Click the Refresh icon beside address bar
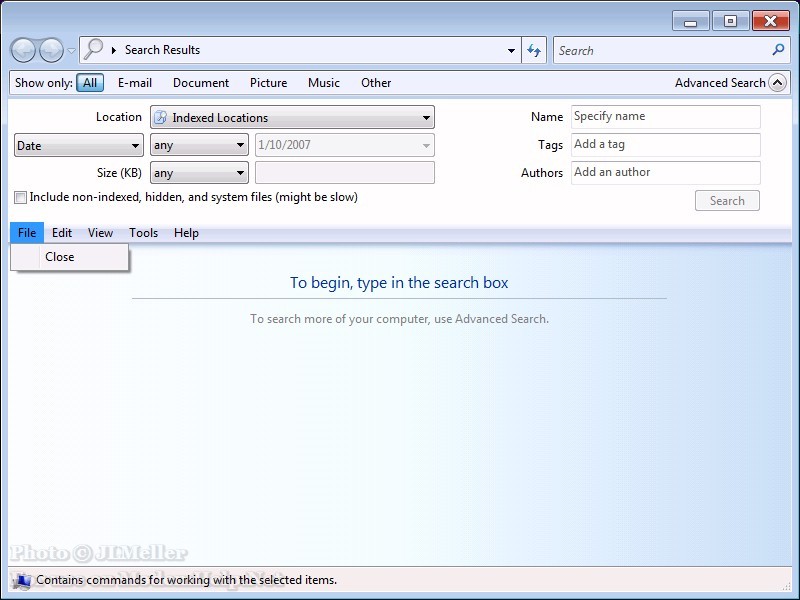 (535, 50)
